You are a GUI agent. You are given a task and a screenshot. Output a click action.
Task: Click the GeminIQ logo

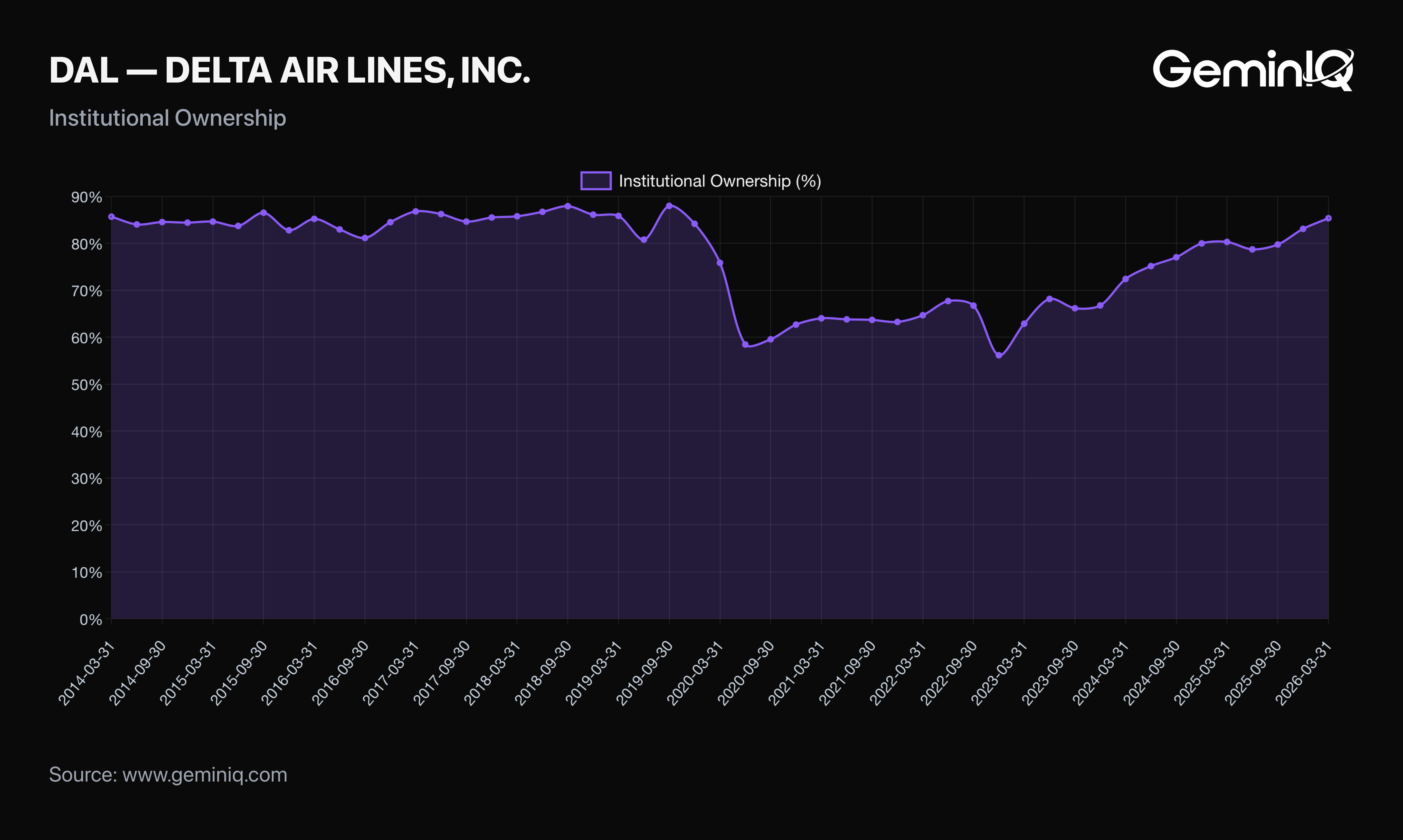1253,70
